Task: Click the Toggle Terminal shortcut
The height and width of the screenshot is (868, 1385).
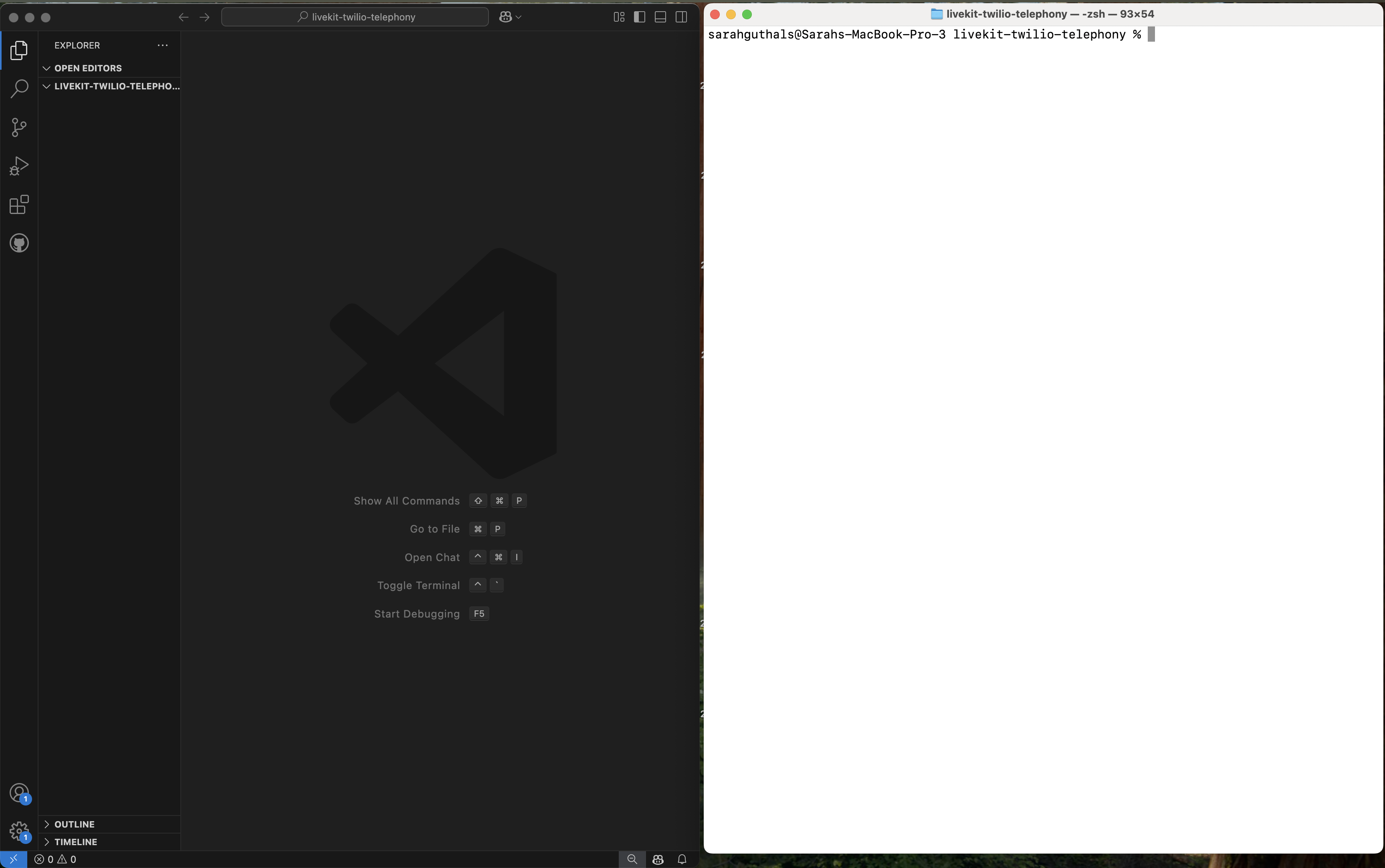Action: point(440,585)
